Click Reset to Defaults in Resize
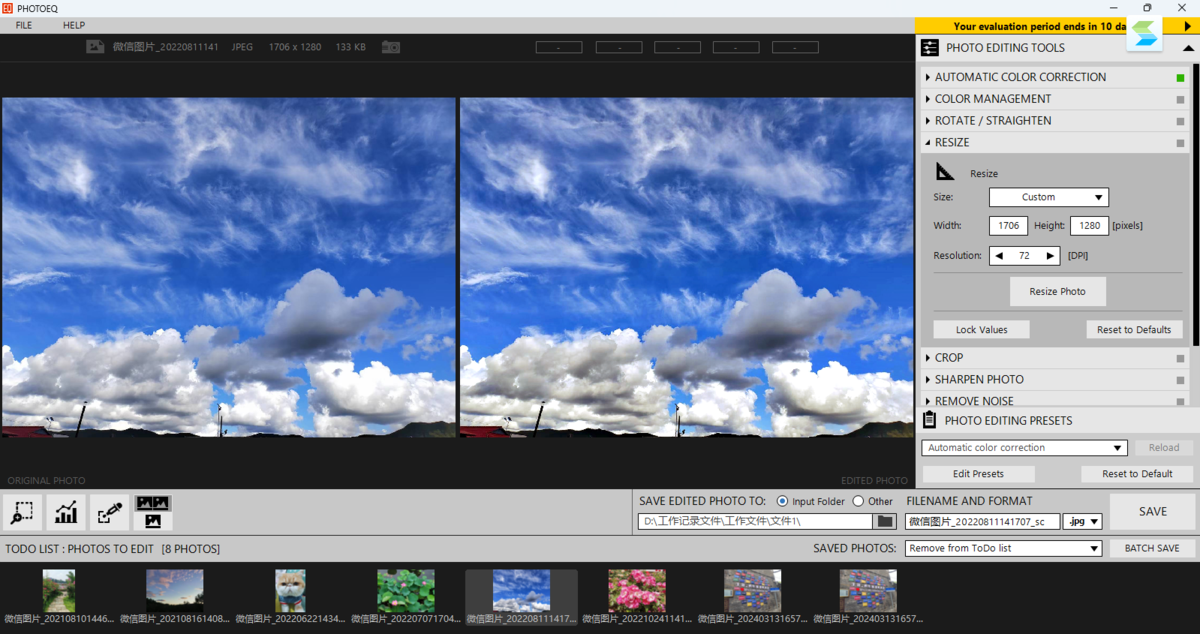The height and width of the screenshot is (634, 1200). point(1134,330)
